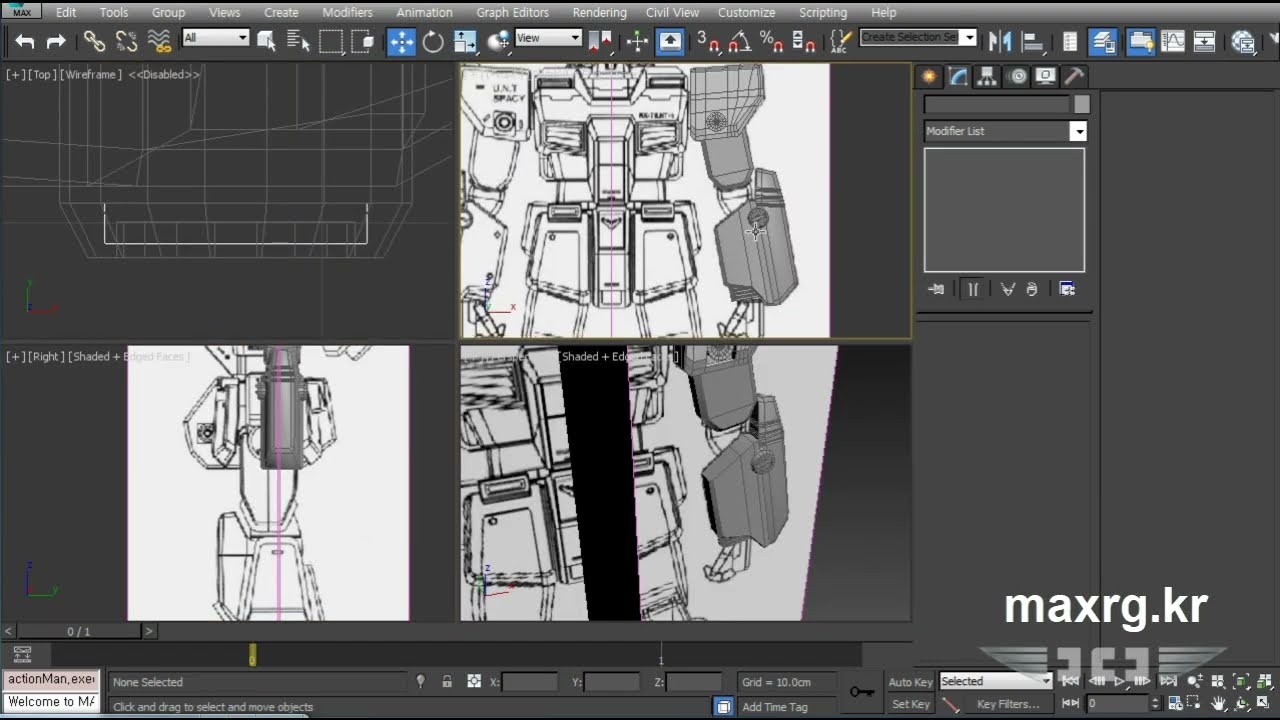Click the Select and Place tool
This screenshot has width=1280, height=720.
coord(497,41)
